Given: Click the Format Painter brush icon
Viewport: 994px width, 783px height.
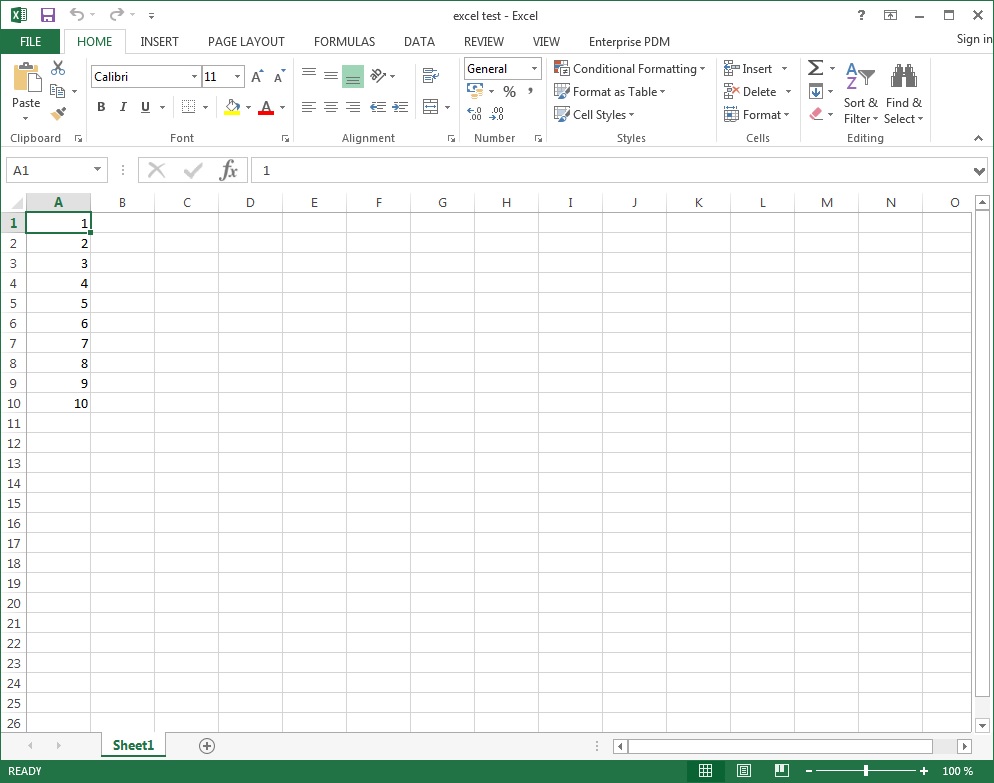Looking at the screenshot, I should pyautogui.click(x=58, y=114).
